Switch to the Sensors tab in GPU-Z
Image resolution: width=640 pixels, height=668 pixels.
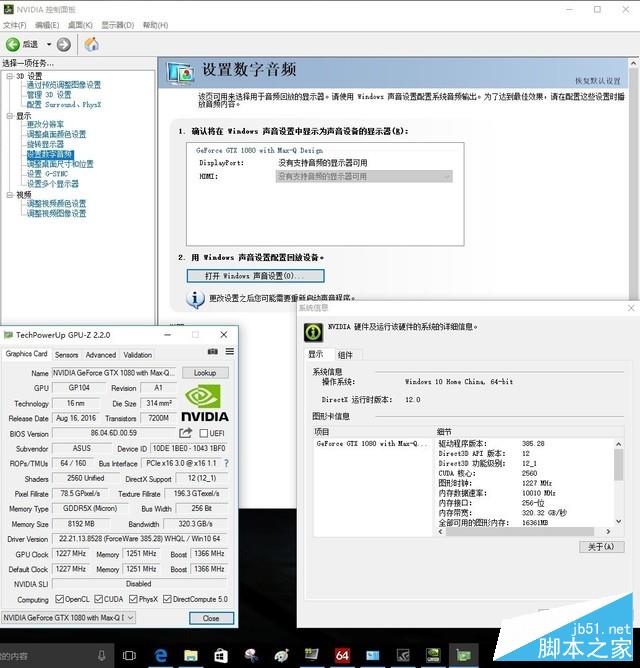tap(66, 355)
